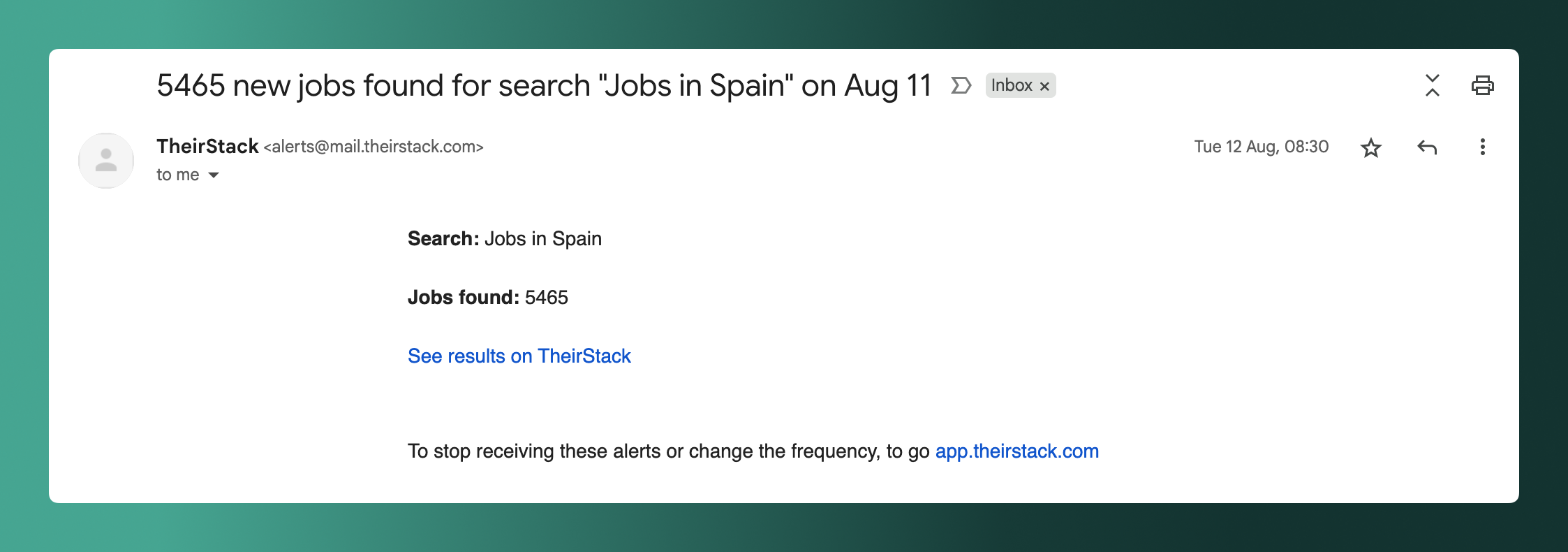The width and height of the screenshot is (1568, 552).
Task: Remove the Inbox label with its x
Action: pyautogui.click(x=1044, y=85)
